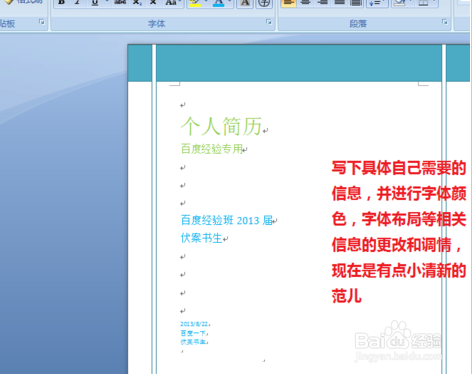The height and width of the screenshot is (374, 472).
Task: Apply paragraph borders
Action: 423,3
